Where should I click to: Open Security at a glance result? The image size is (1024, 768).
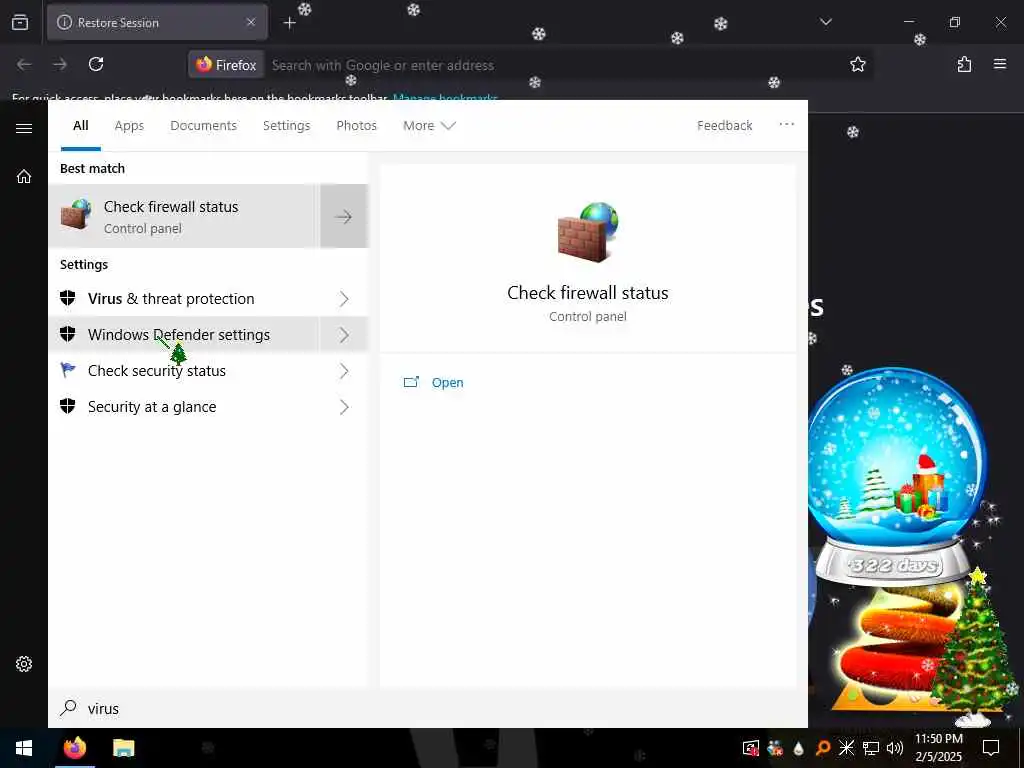184,406
